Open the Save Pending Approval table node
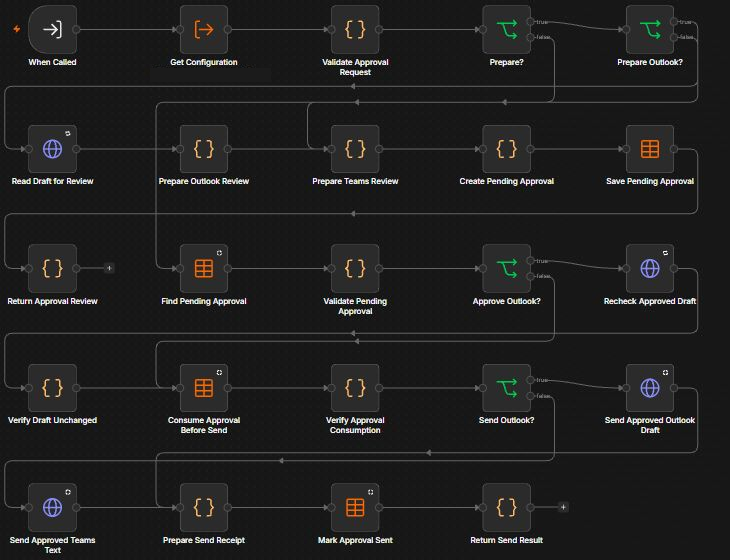 (x=650, y=149)
